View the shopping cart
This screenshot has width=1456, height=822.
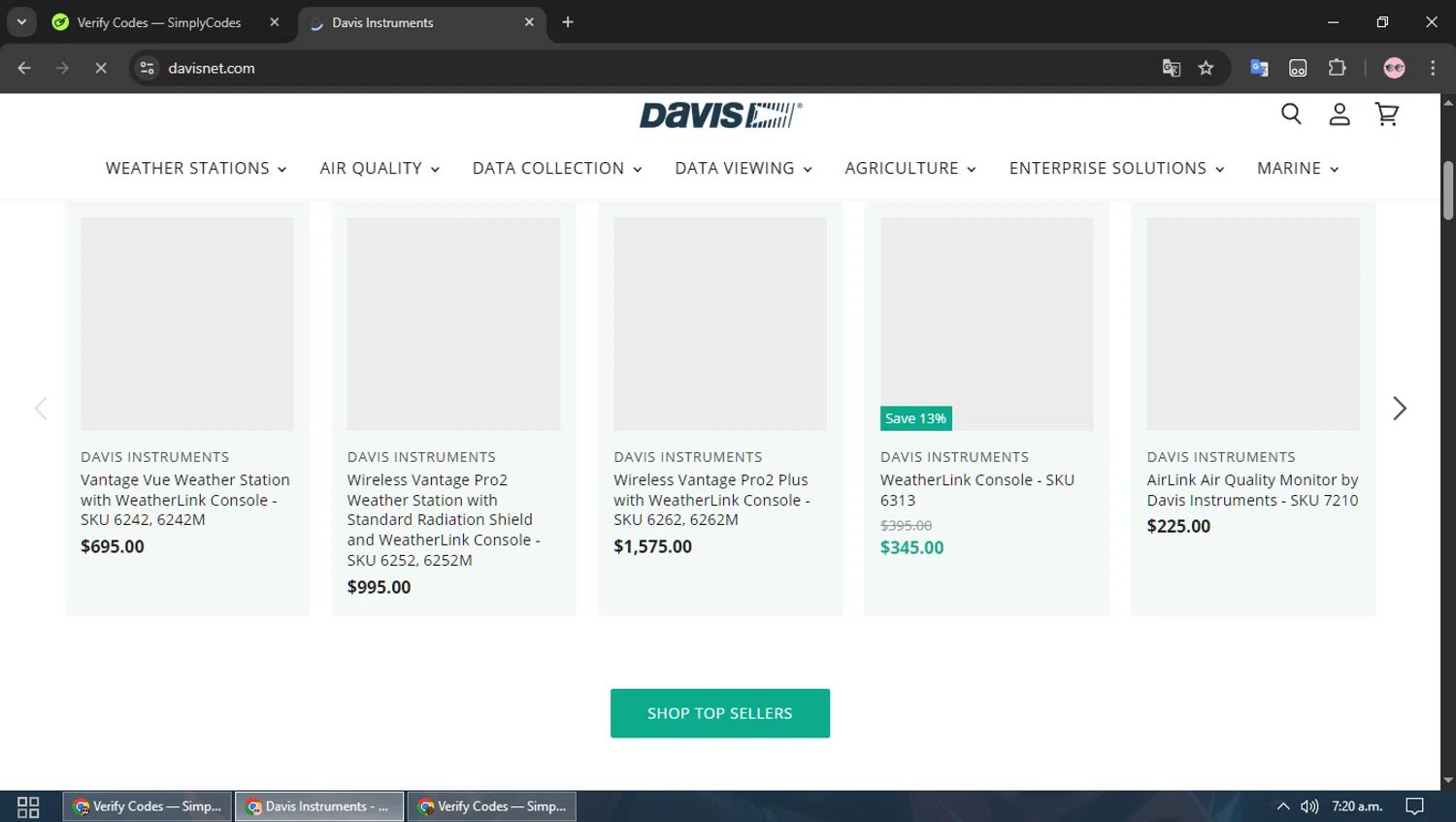tap(1387, 115)
